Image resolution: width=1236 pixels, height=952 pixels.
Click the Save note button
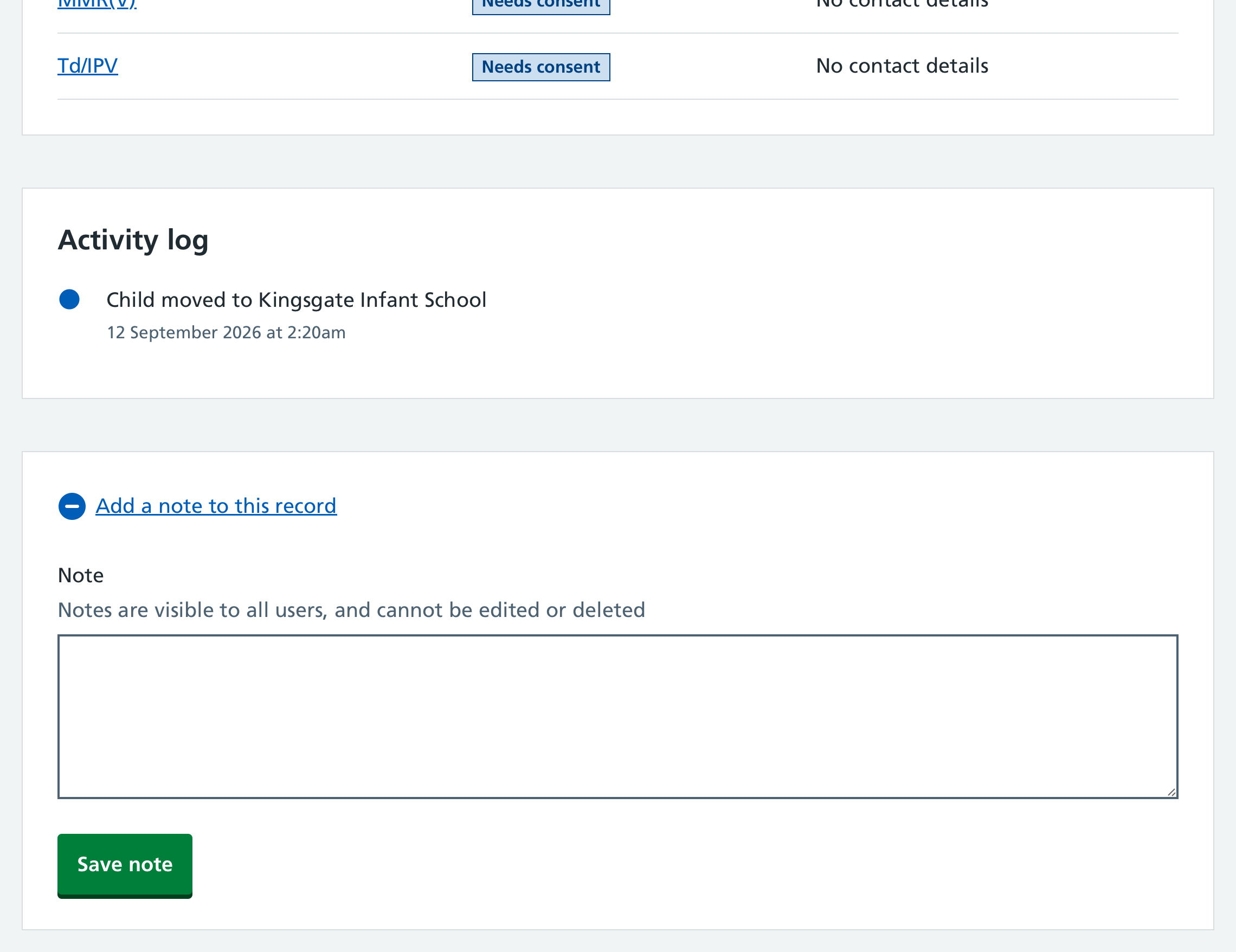pos(125,865)
